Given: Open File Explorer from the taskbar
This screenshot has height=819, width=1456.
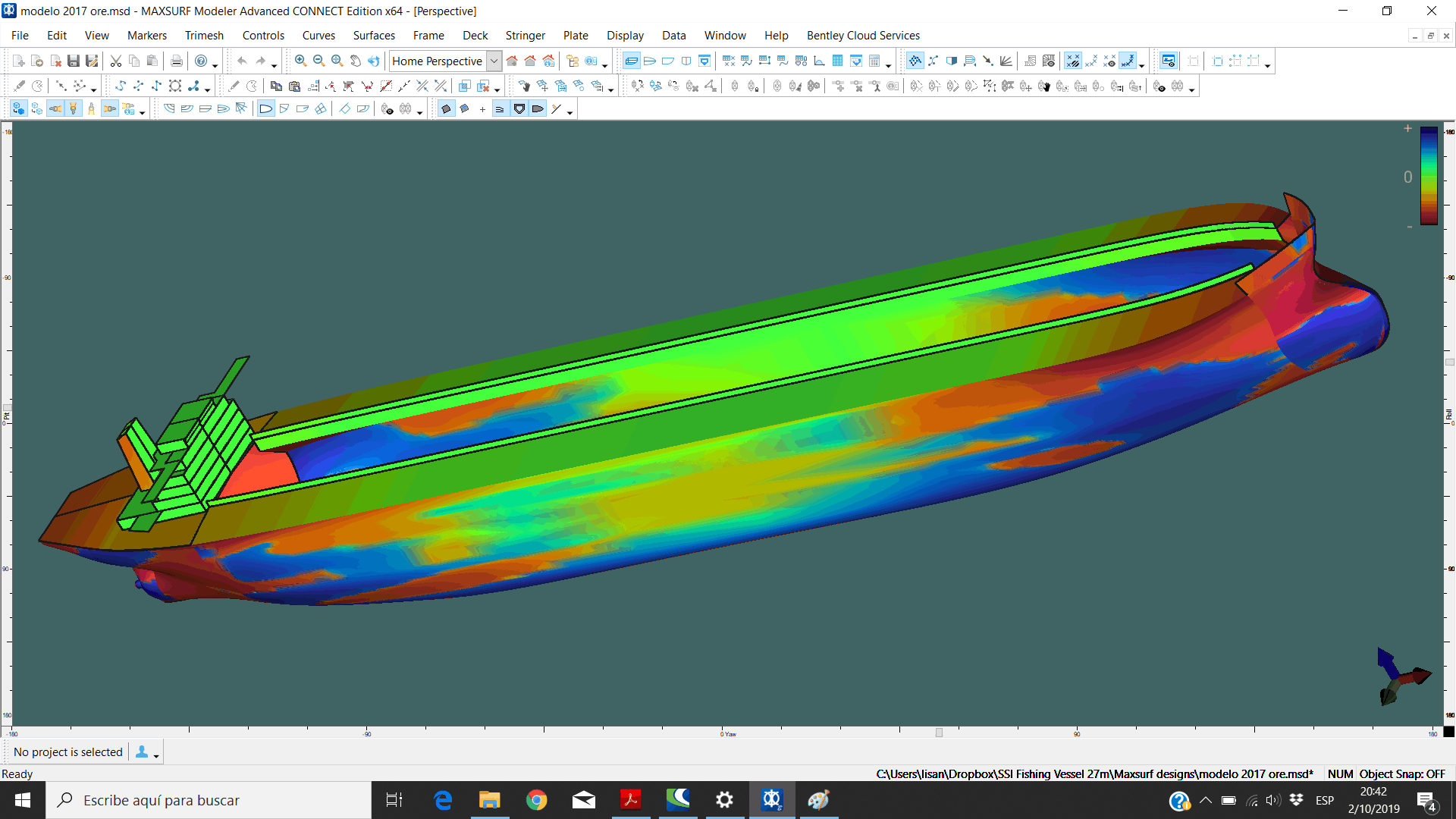Looking at the screenshot, I should click(x=490, y=800).
